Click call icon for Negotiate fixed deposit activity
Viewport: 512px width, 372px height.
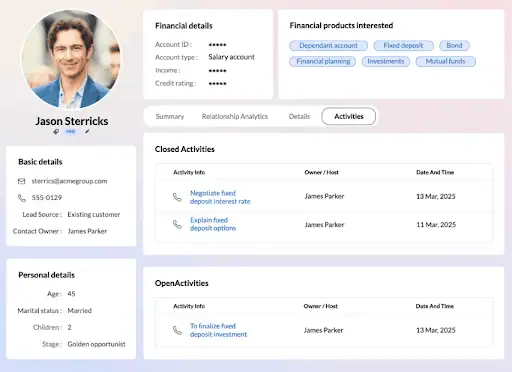[177, 197]
